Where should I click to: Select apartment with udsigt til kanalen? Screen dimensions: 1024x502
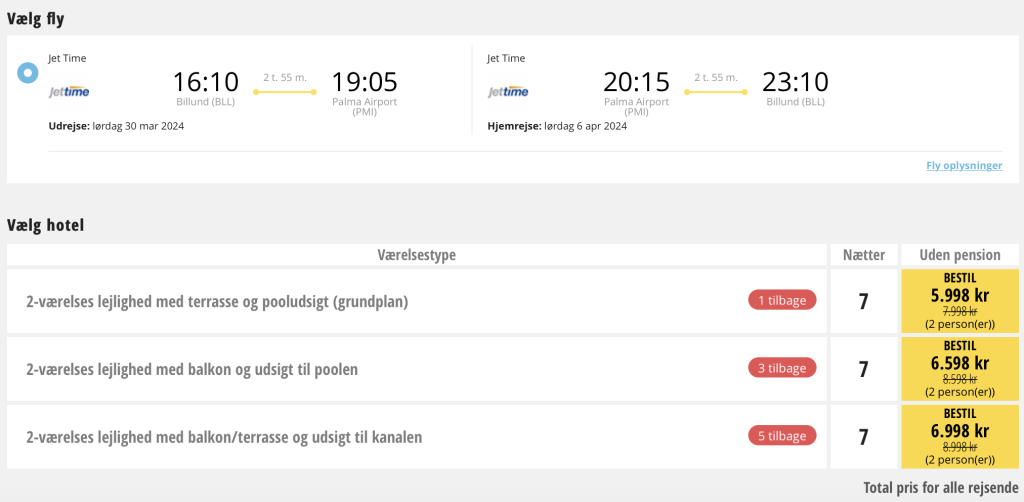click(x=224, y=438)
